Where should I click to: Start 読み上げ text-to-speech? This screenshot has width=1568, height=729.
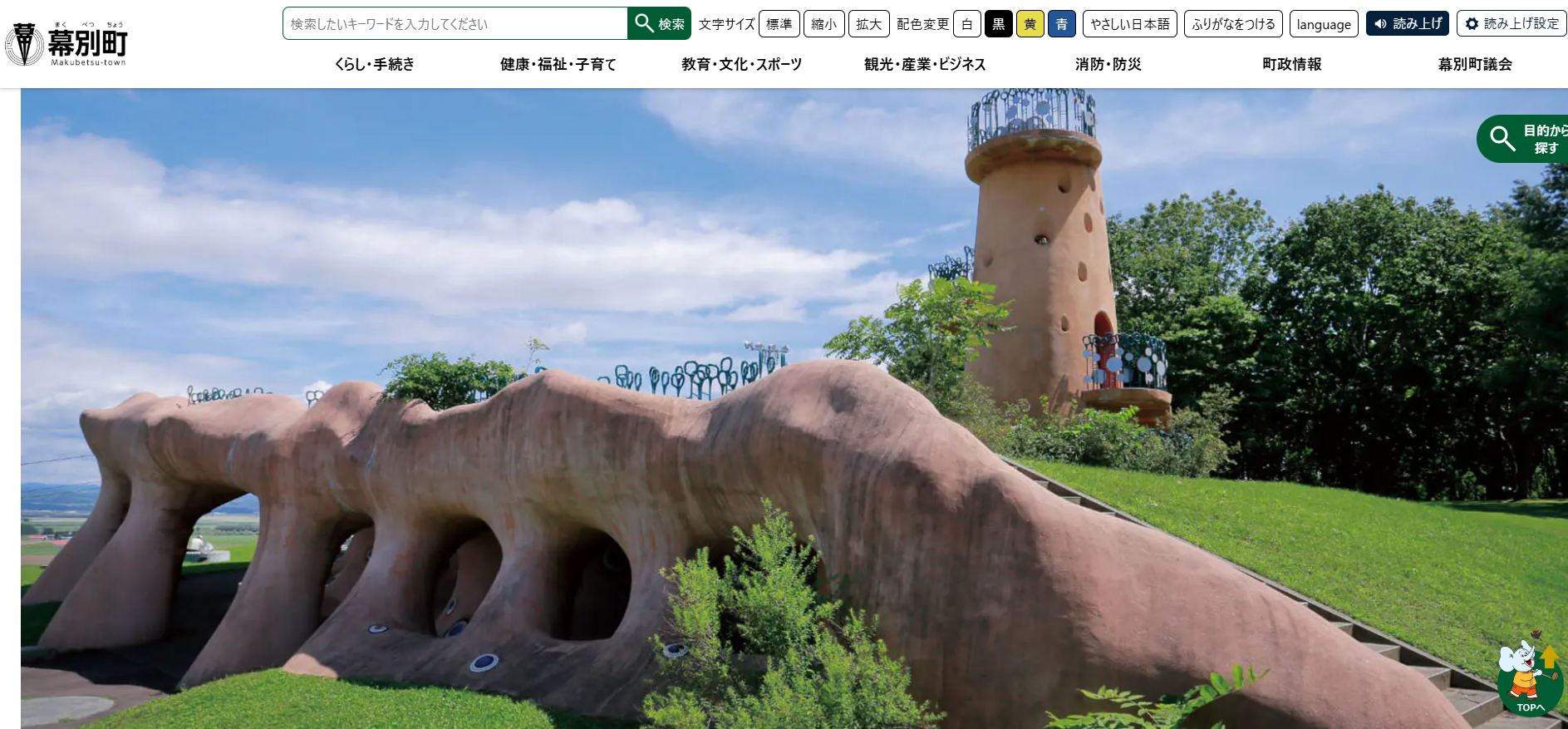tap(1408, 23)
